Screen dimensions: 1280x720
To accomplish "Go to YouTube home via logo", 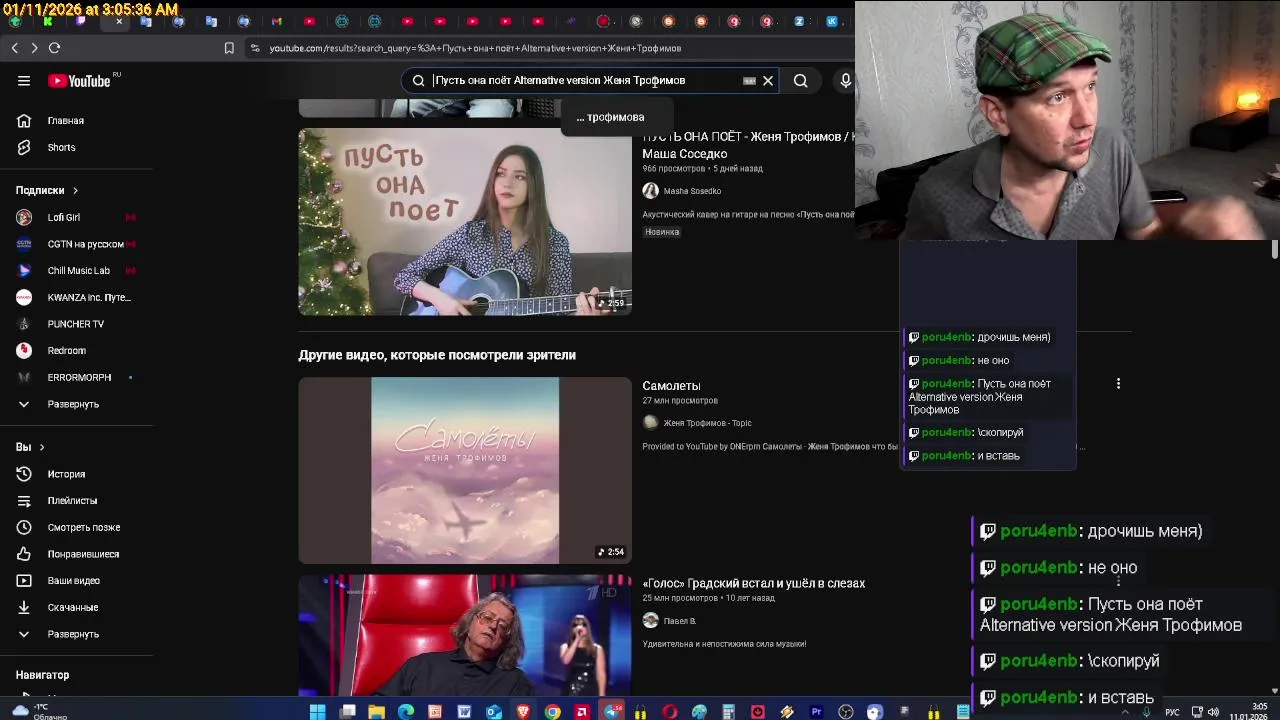I will coord(80,81).
